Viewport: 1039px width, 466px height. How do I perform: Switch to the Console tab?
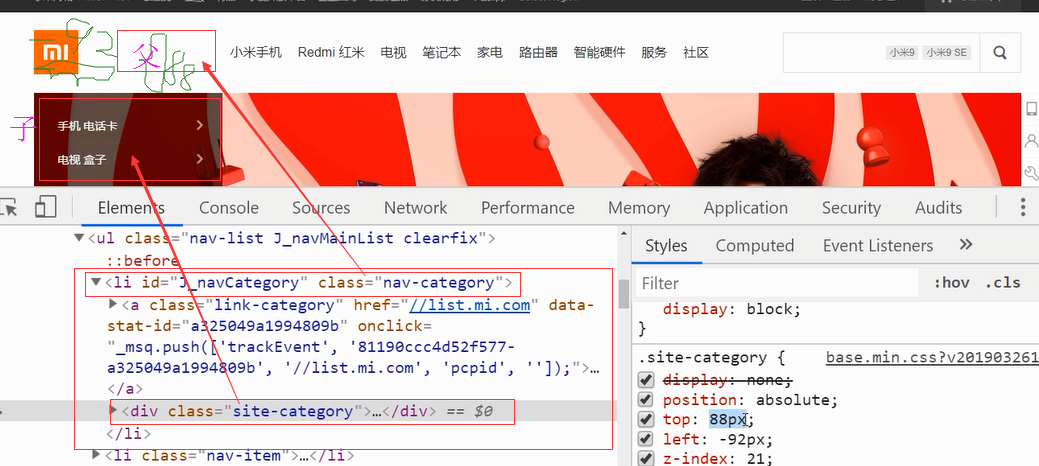coord(229,207)
